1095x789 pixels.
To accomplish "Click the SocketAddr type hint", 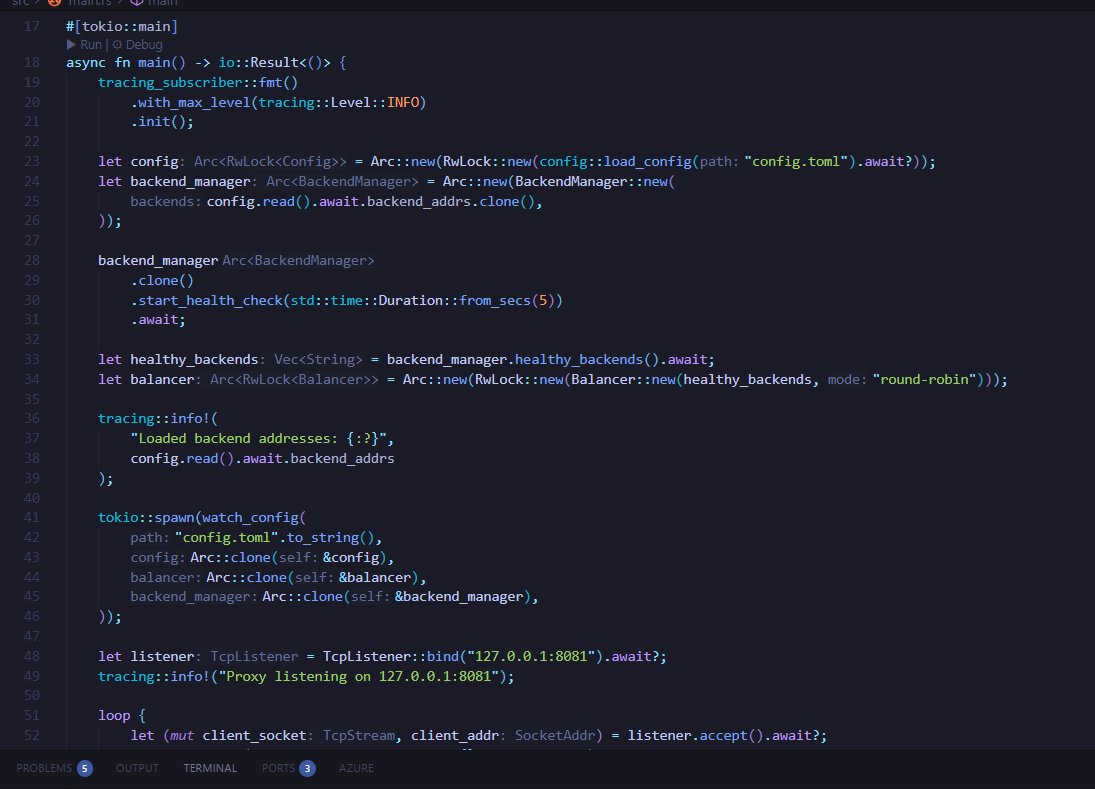I will coord(555,735).
